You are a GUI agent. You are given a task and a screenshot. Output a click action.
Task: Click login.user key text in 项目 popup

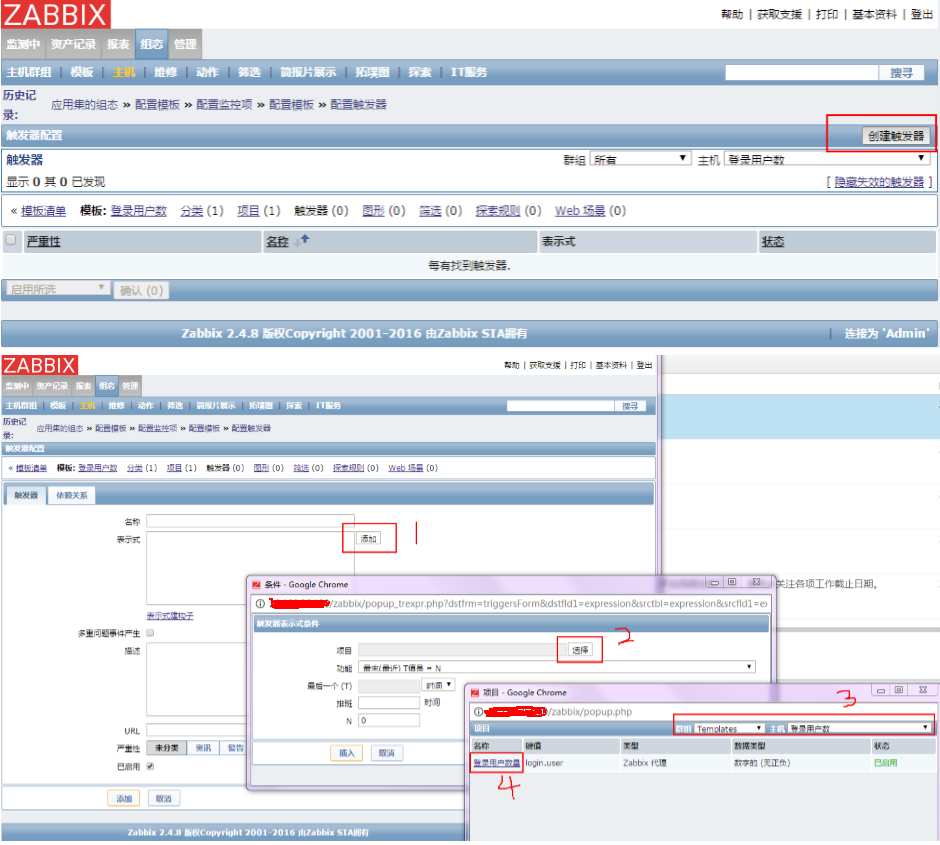tap(544, 763)
